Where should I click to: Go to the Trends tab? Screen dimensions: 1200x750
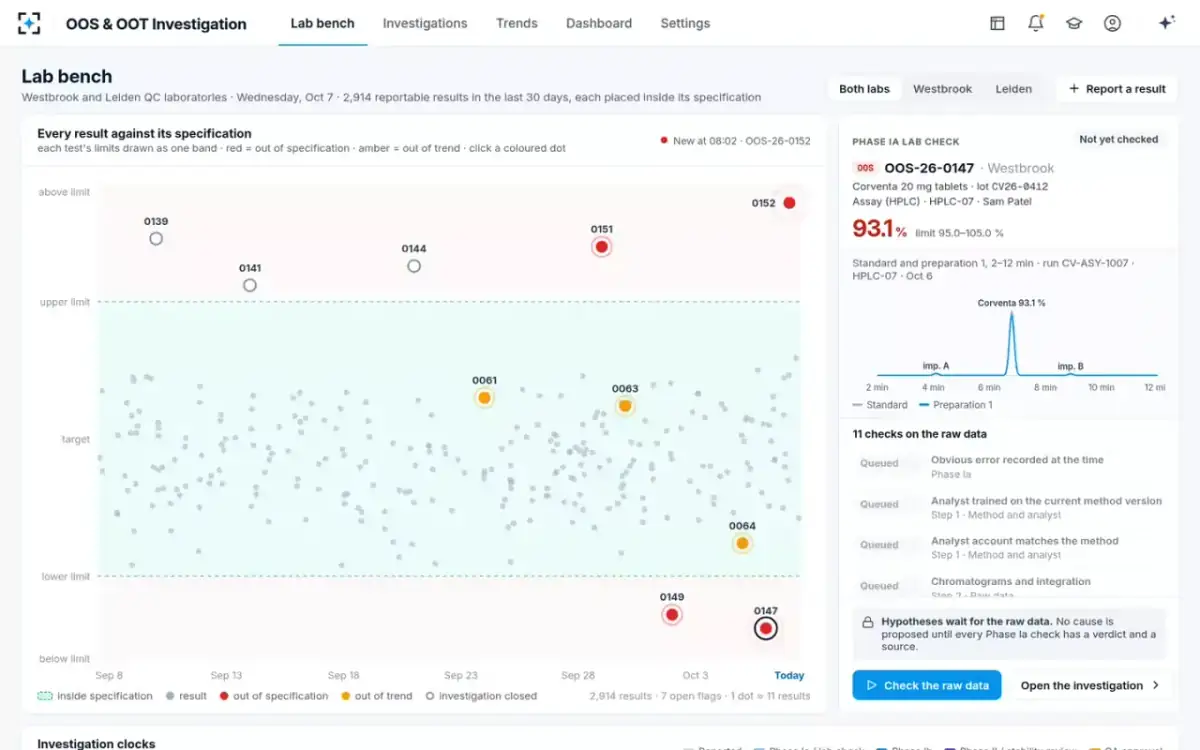(517, 23)
